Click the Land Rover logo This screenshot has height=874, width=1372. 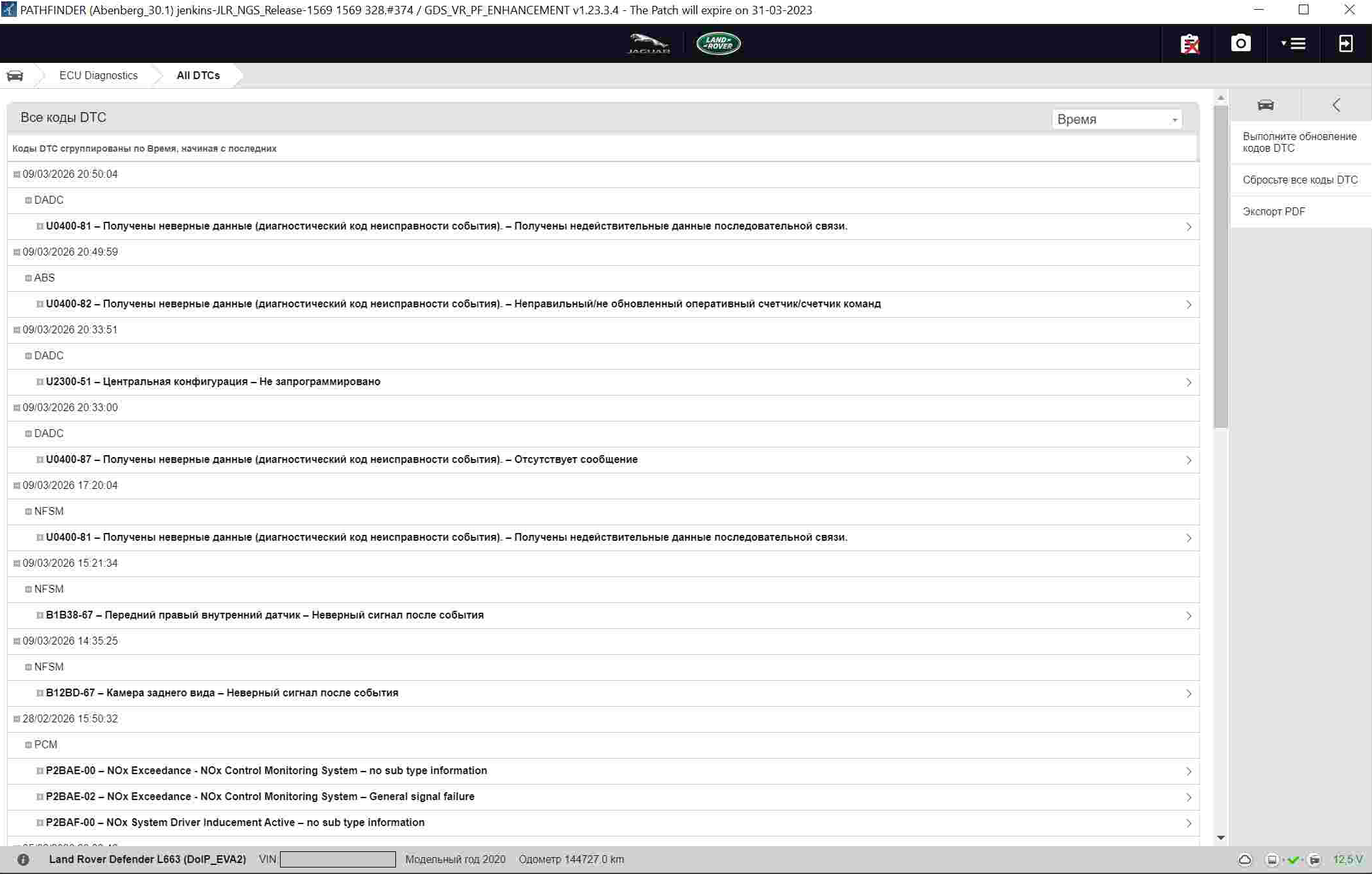pos(718,43)
